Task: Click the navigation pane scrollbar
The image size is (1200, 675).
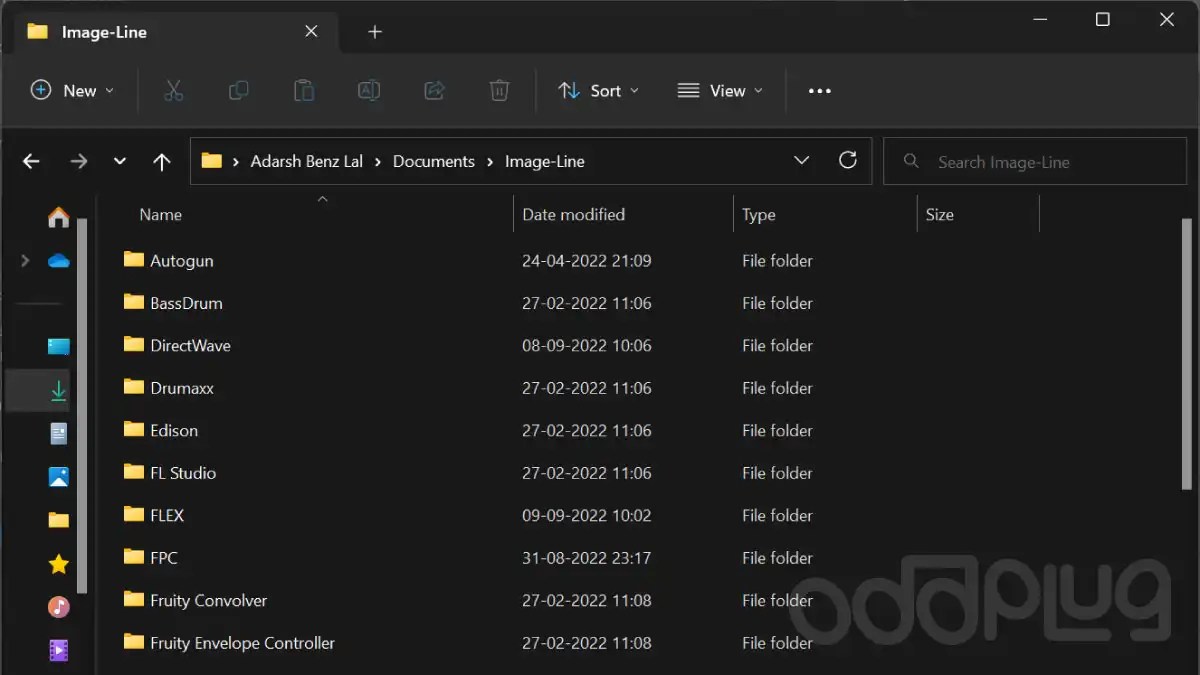Action: [x=84, y=405]
